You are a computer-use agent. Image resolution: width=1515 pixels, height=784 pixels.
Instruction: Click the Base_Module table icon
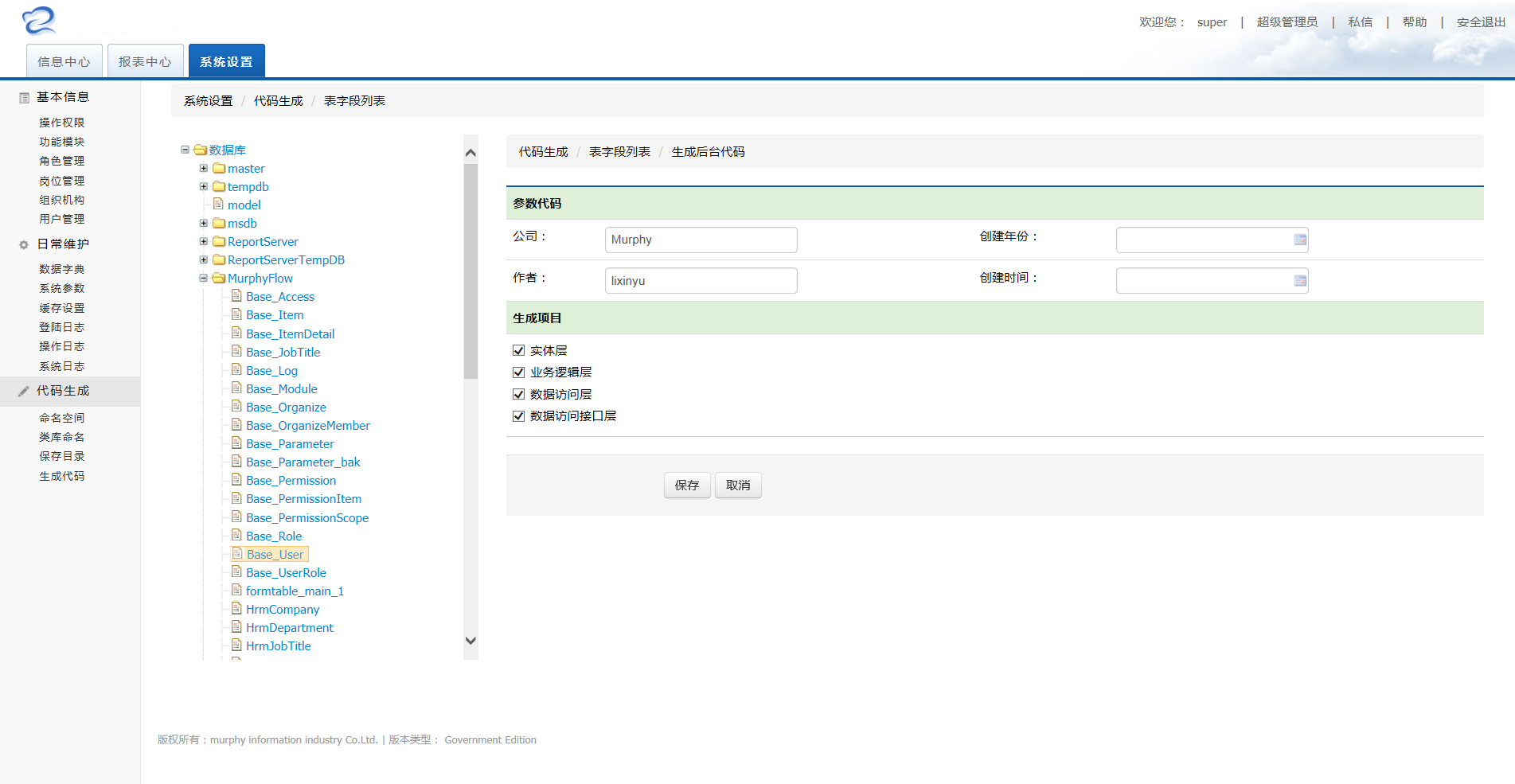[x=236, y=388]
